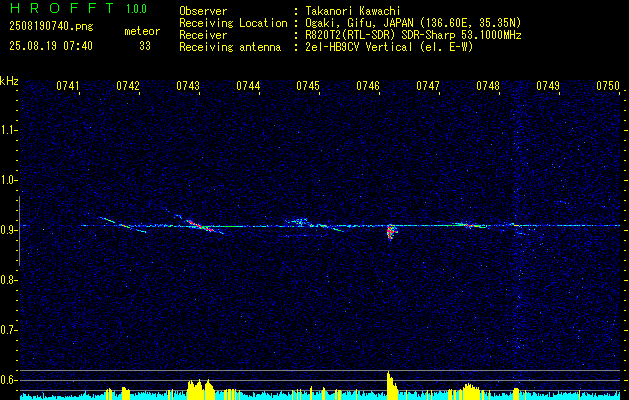Click the 'Receiver' field label
The height and width of the screenshot is (400, 629).
click(x=203, y=35)
